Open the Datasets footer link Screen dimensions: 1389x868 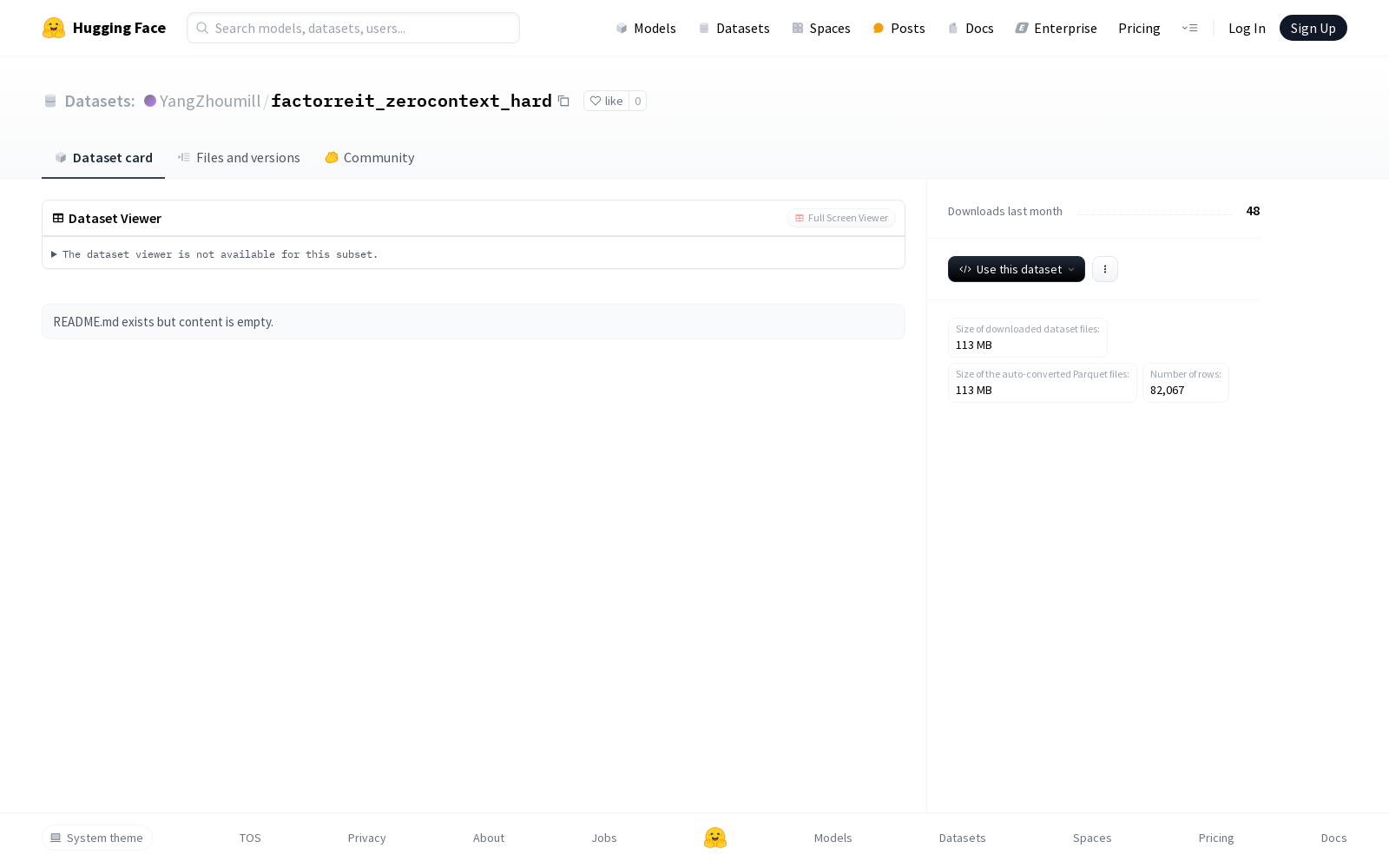[963, 838]
